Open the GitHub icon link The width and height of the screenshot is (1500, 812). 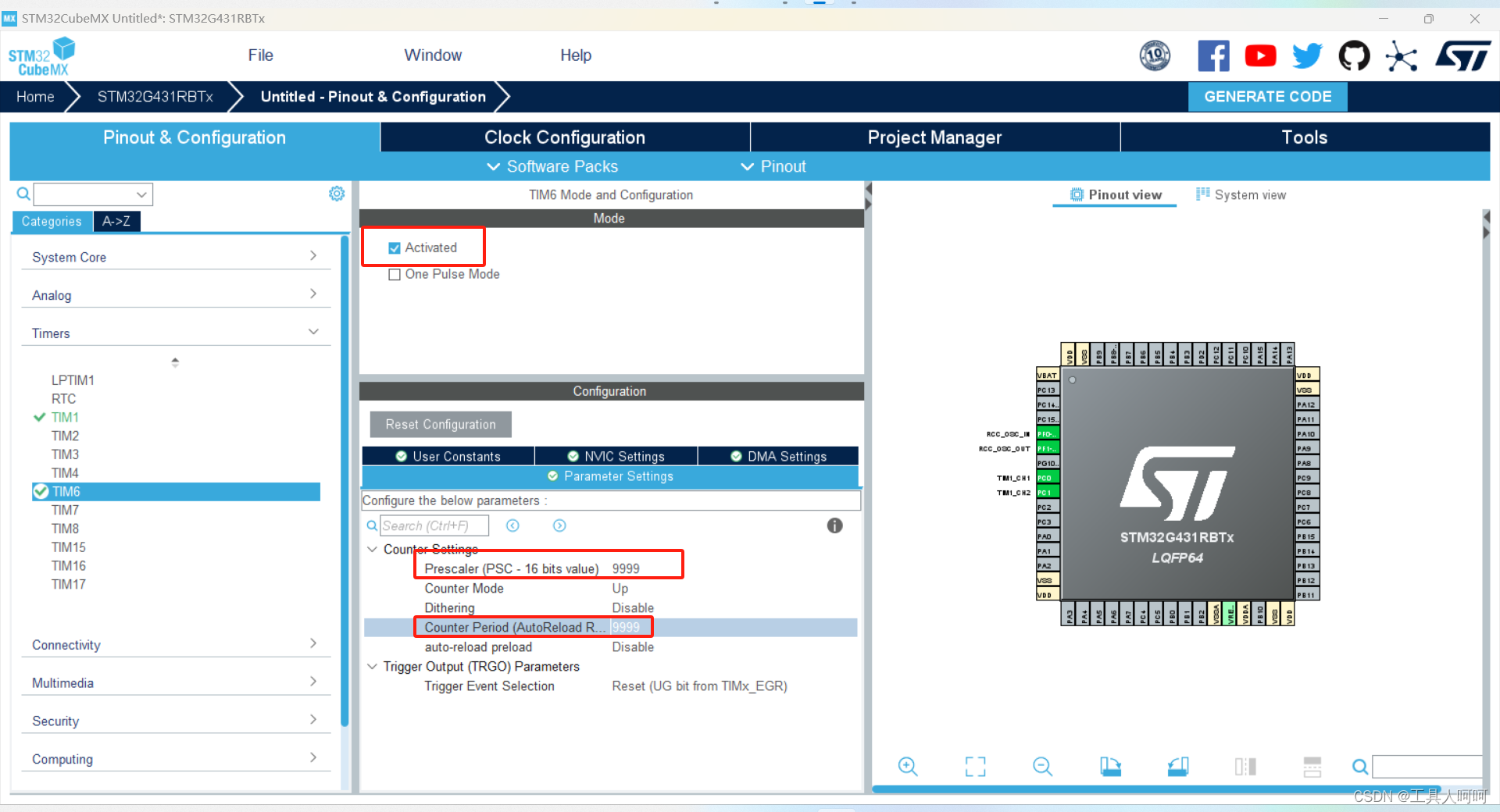click(x=1354, y=56)
